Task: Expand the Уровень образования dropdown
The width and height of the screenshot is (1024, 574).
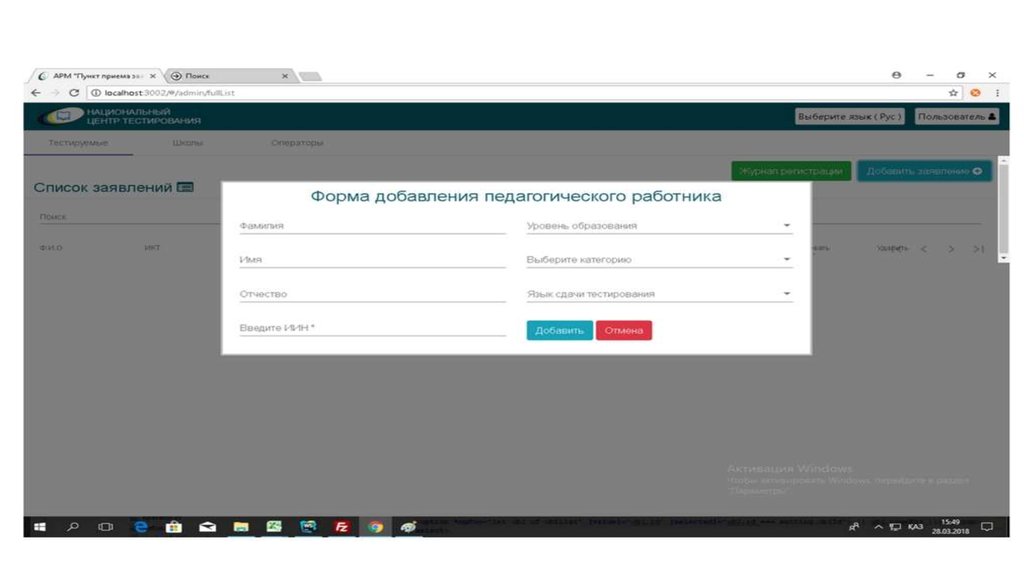Action: (659, 226)
